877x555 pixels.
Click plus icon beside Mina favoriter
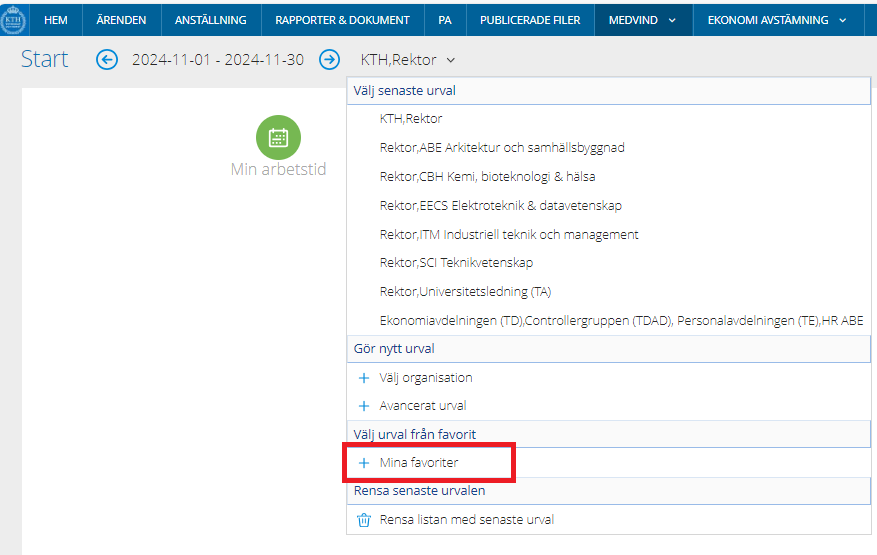pos(364,463)
